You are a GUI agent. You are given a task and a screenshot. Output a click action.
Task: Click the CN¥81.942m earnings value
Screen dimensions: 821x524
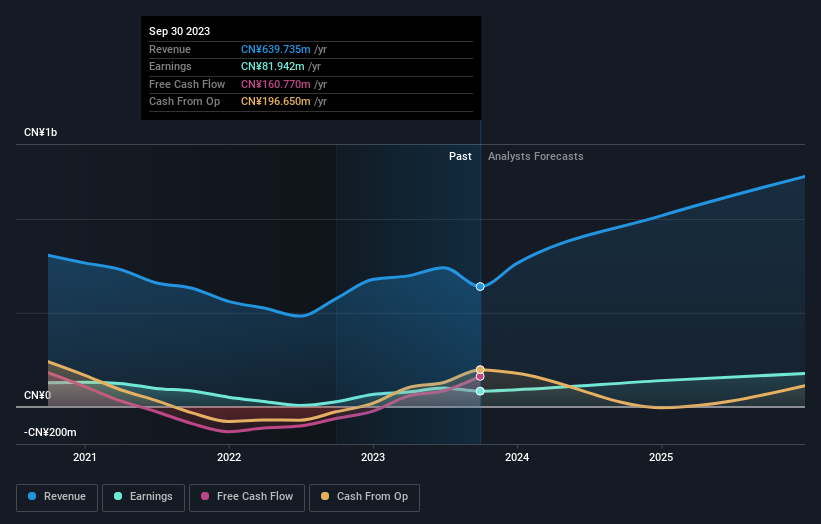pyautogui.click(x=272, y=66)
